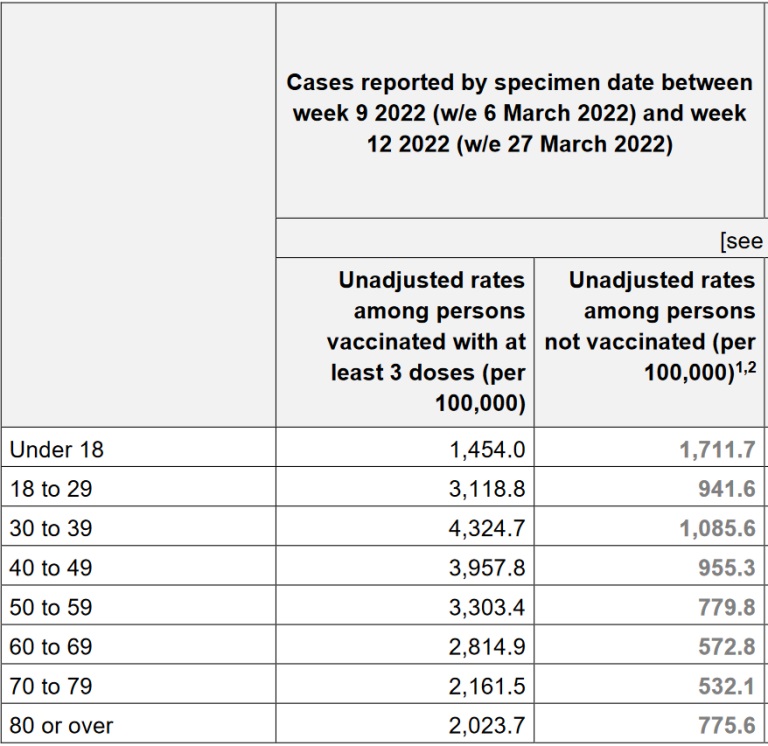
Task: Click the '70 to 79' row label
Action: click(x=50, y=686)
